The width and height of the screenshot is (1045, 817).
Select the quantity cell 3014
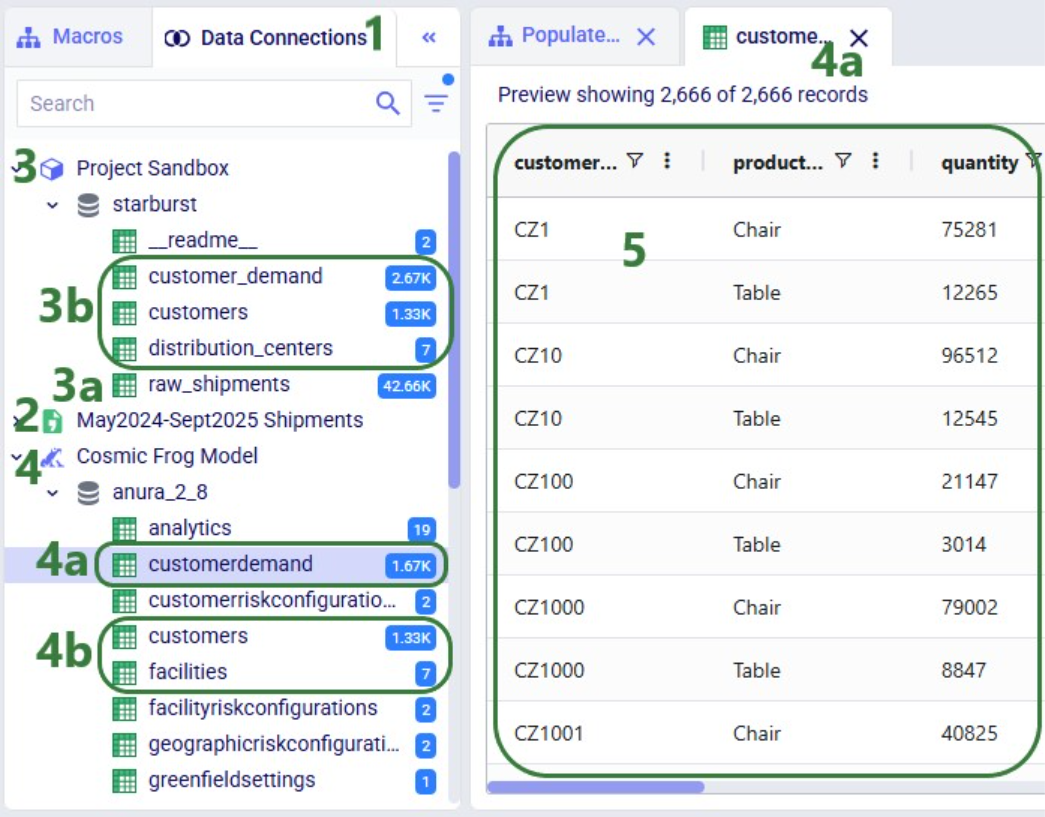[964, 544]
